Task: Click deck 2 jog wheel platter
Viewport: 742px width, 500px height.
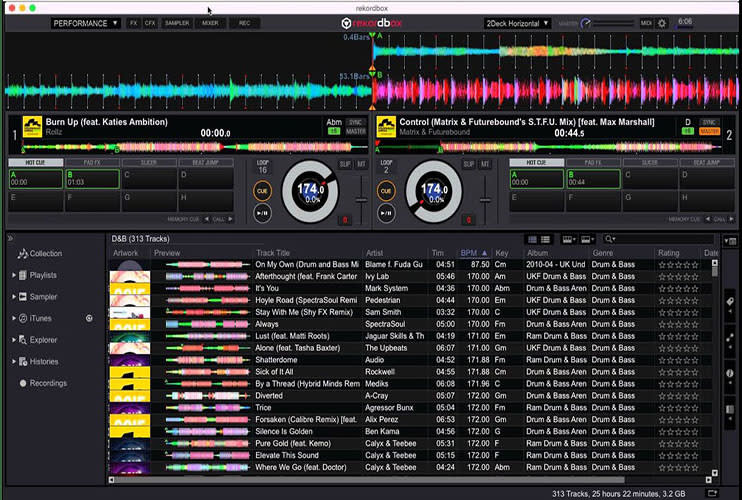Action: (x=433, y=192)
